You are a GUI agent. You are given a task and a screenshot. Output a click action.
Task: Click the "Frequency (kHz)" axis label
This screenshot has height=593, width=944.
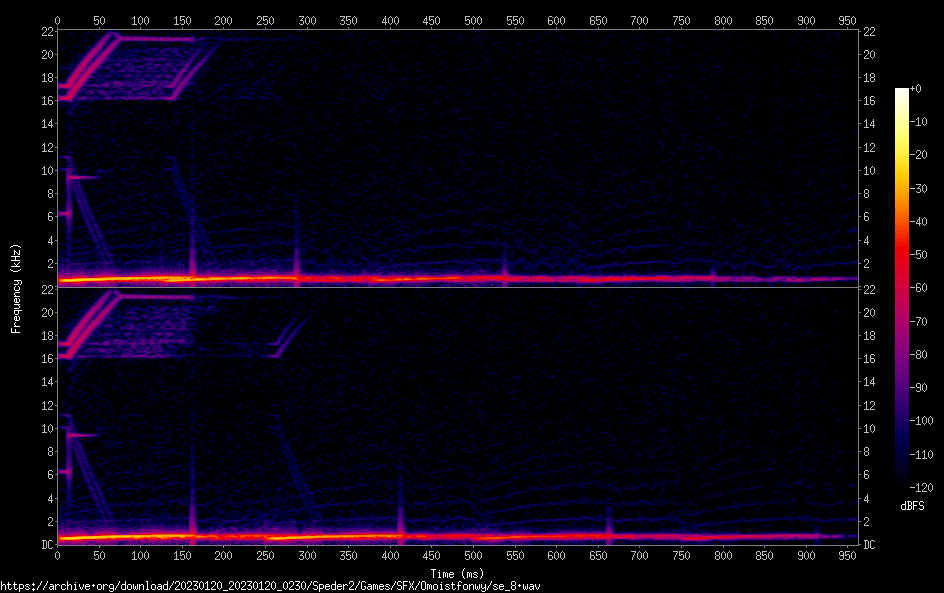pos(16,287)
